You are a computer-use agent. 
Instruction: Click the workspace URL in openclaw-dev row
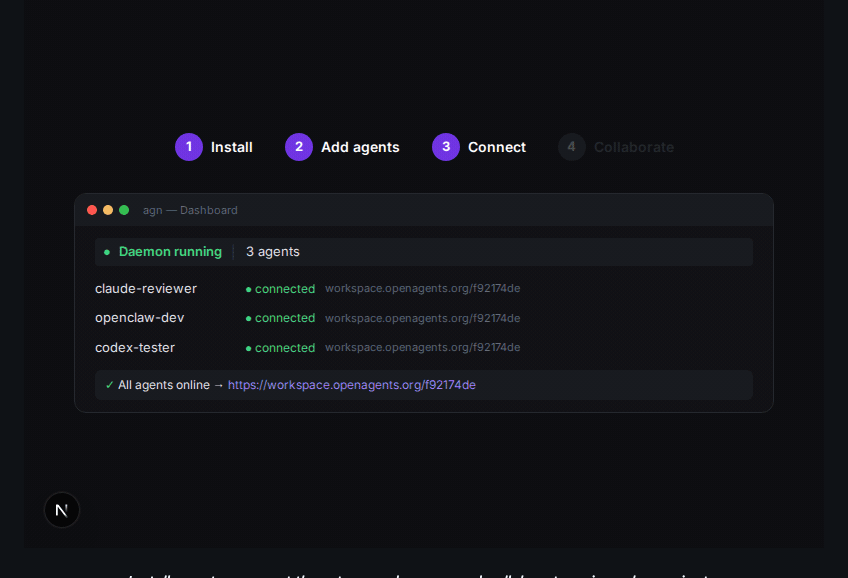coord(422,318)
